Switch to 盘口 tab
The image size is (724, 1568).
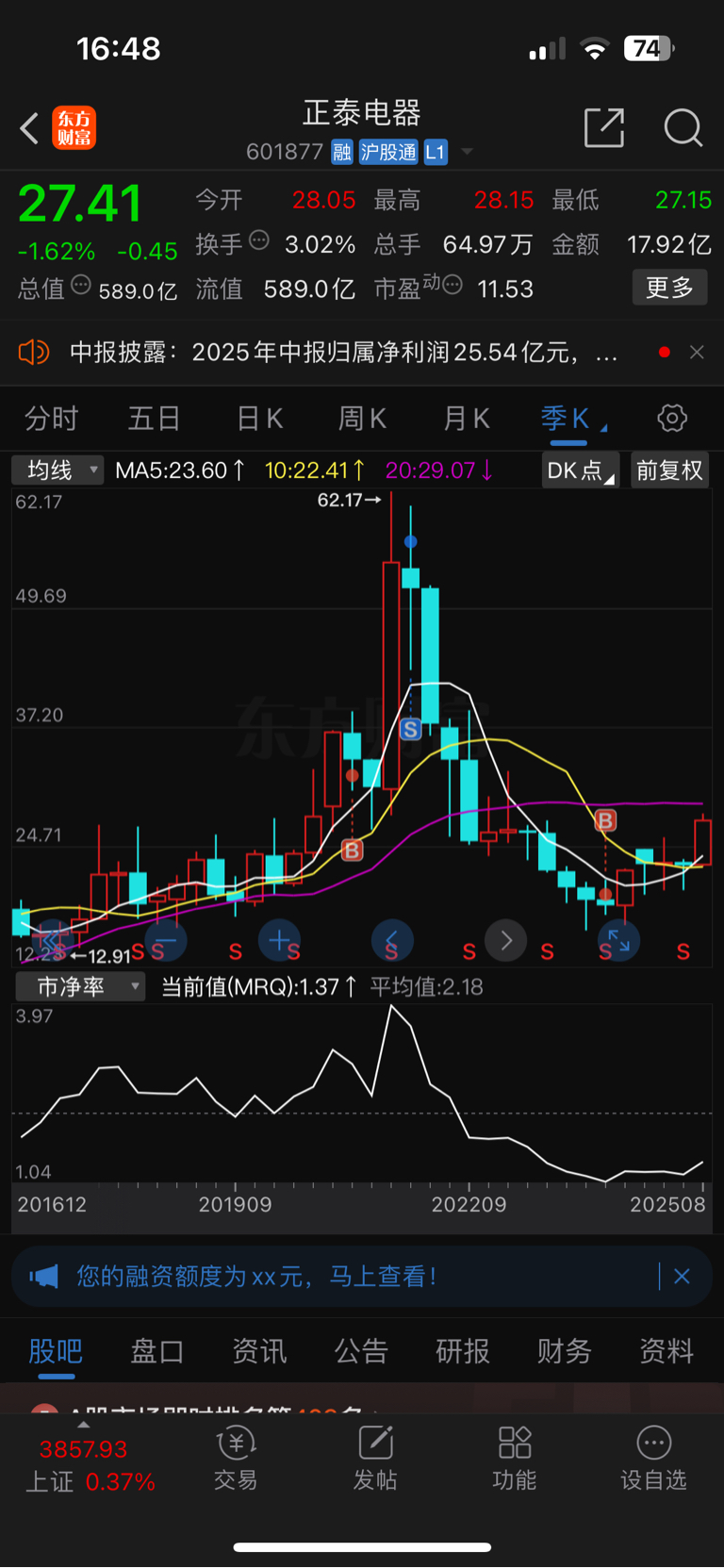coord(157,1351)
